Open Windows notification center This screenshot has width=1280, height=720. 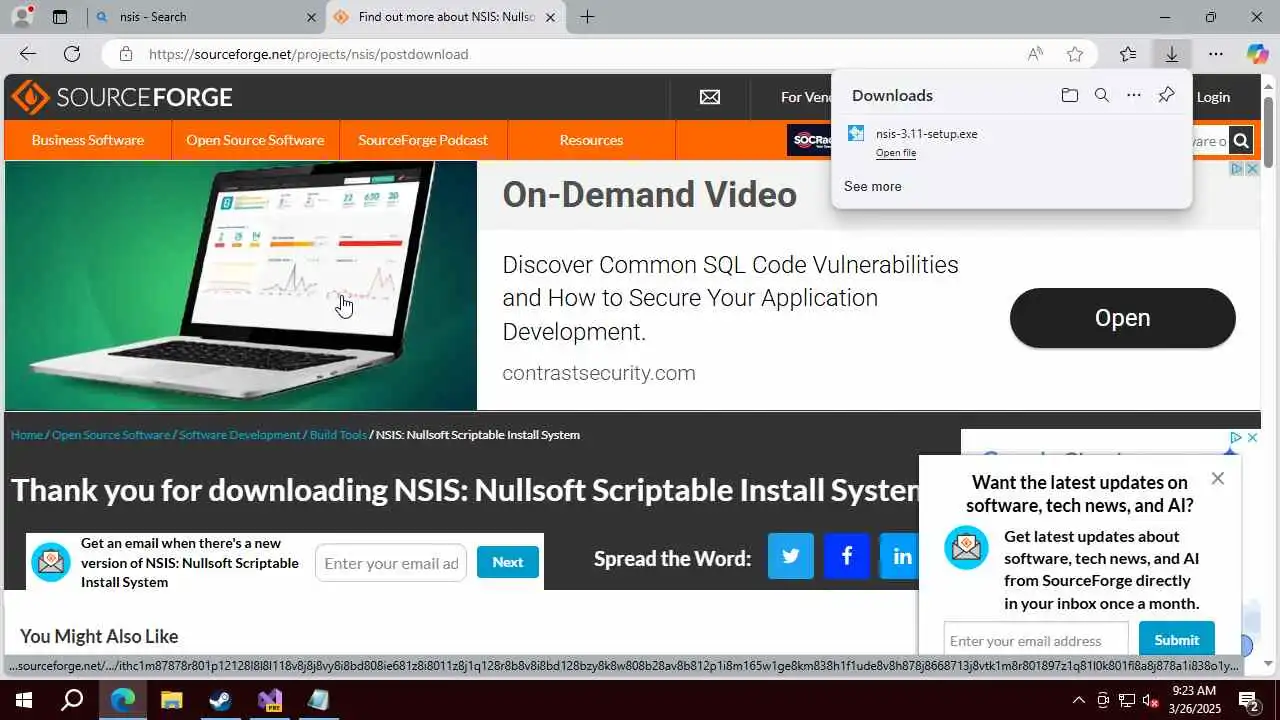(1249, 700)
